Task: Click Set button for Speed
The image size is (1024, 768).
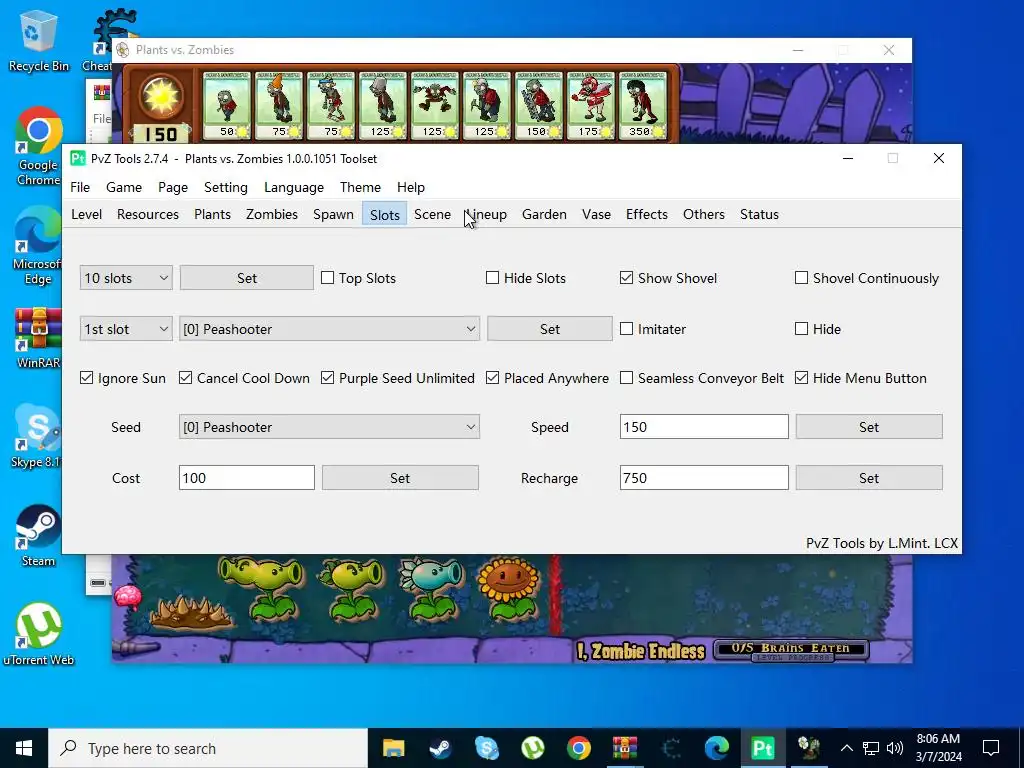Action: pos(869,426)
